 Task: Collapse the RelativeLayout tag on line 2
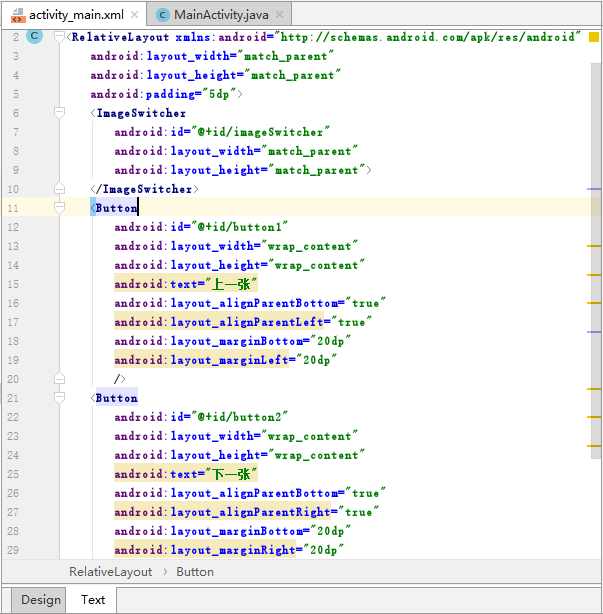59,37
